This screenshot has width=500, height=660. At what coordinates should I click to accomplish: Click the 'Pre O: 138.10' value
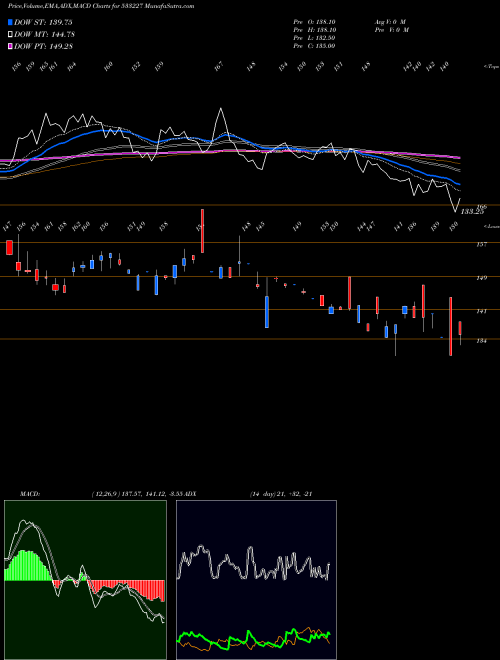click(314, 21)
